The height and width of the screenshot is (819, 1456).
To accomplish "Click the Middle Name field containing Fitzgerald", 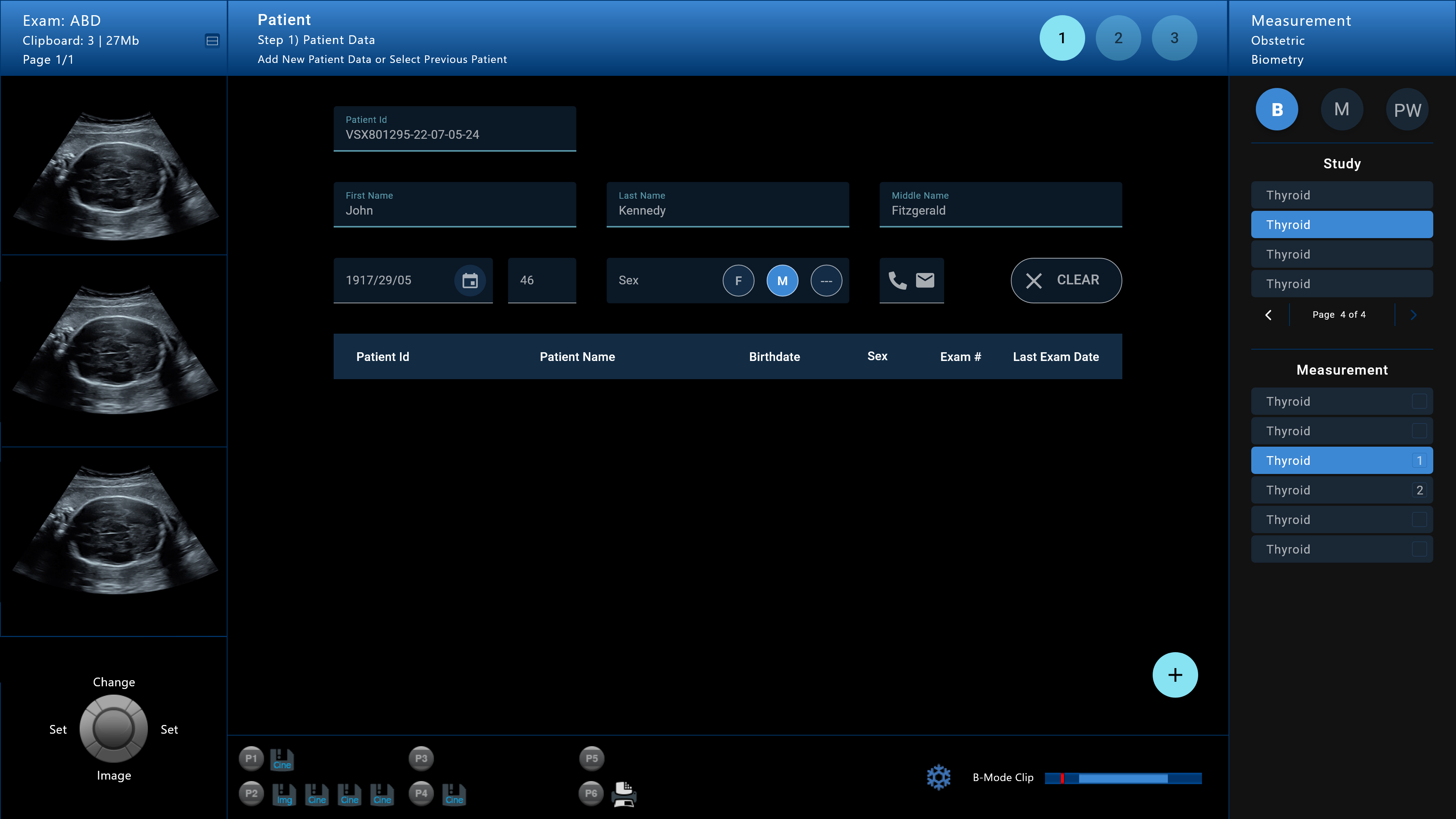I will click(x=1001, y=205).
